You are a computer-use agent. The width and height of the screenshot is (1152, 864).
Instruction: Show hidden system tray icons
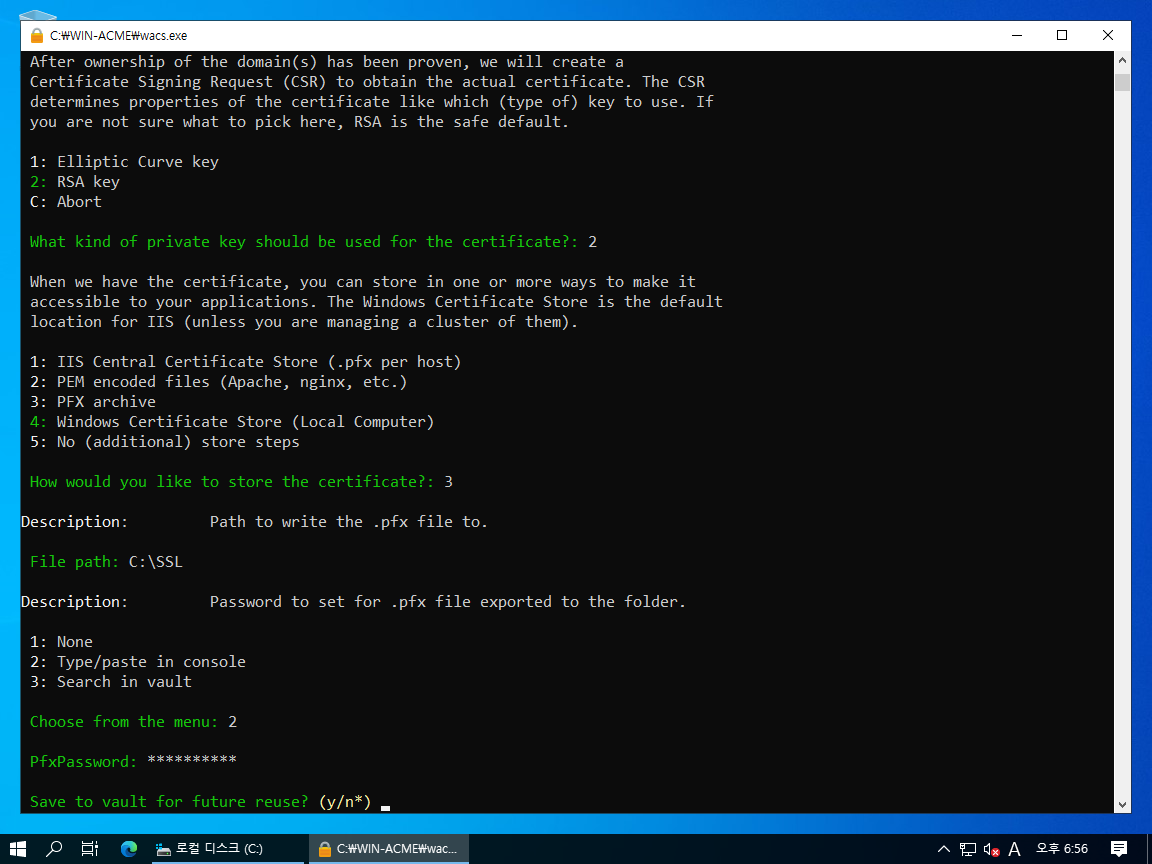944,849
